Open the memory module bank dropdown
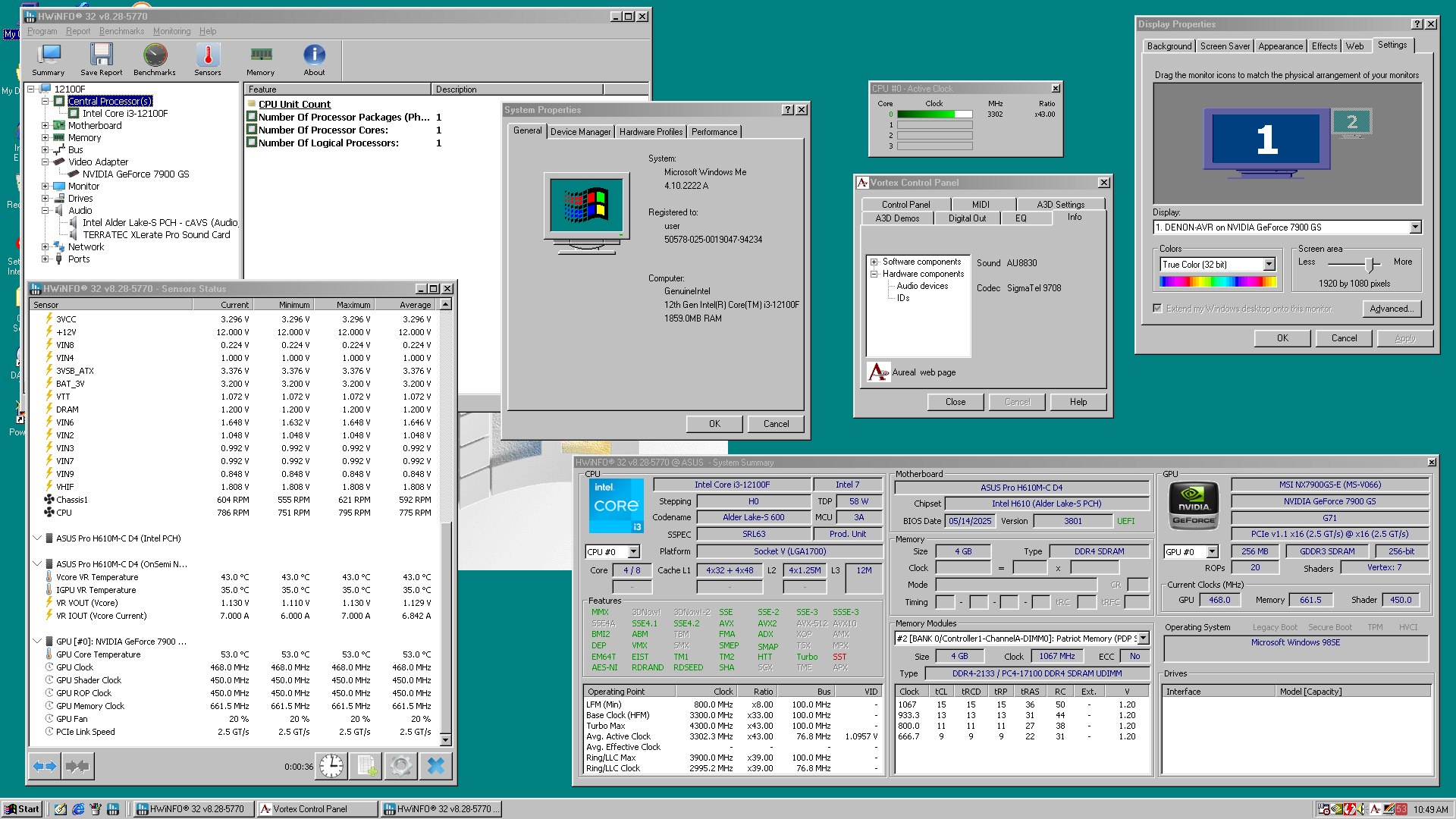 (1143, 639)
